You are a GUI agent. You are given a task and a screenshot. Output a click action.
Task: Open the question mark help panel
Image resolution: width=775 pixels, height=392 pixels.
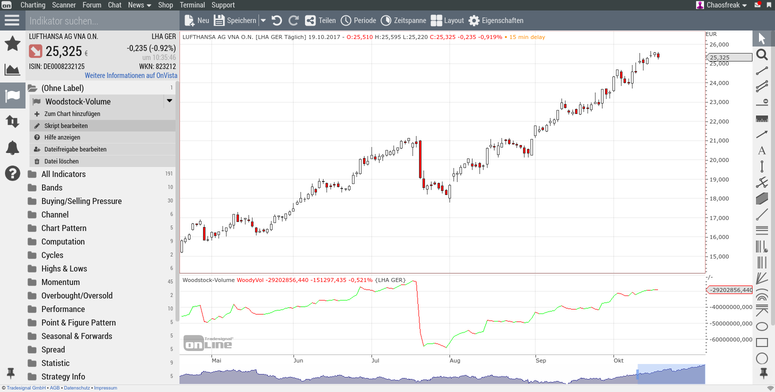click(12, 174)
